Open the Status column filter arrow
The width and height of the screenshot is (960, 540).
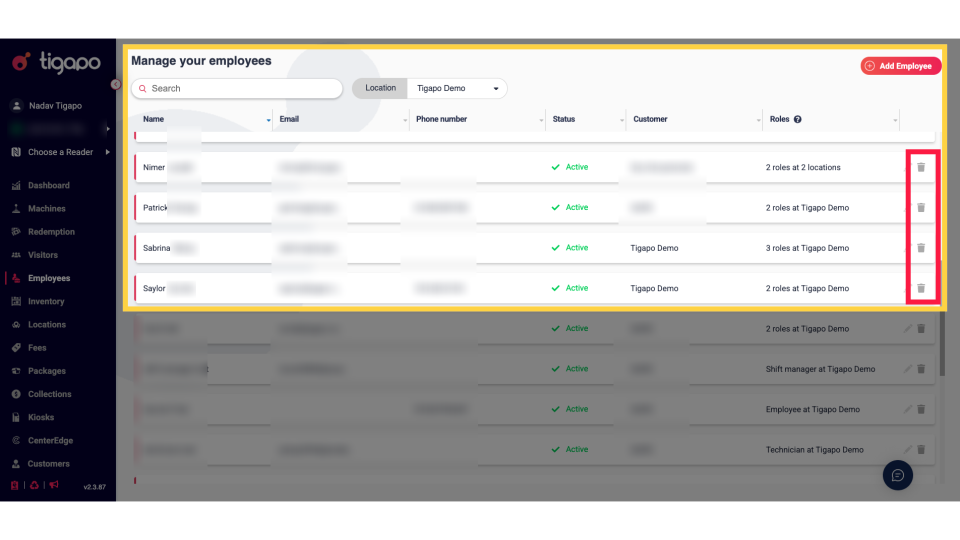point(619,121)
